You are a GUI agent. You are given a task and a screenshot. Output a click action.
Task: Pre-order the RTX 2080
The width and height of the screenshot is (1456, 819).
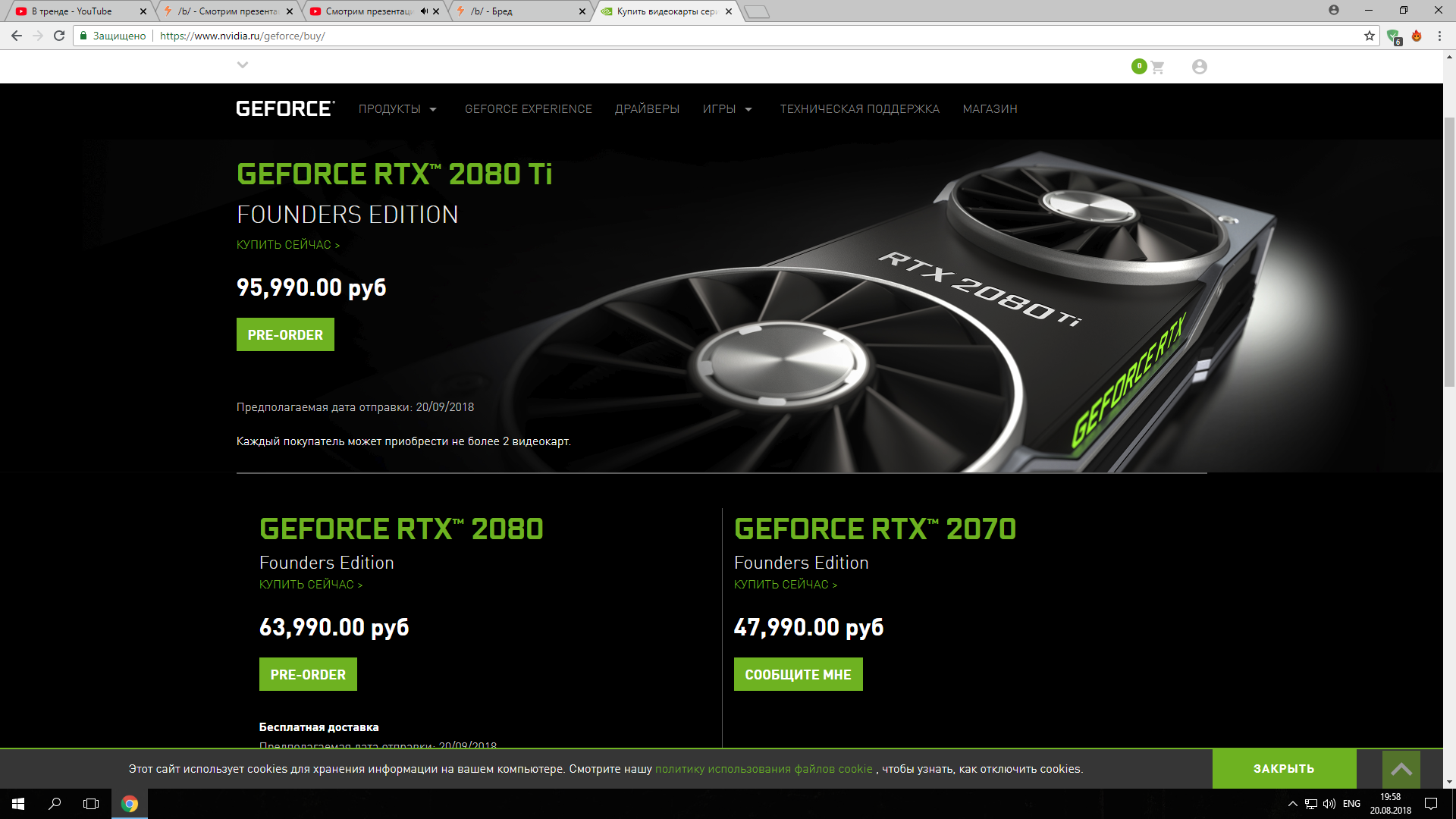click(308, 674)
